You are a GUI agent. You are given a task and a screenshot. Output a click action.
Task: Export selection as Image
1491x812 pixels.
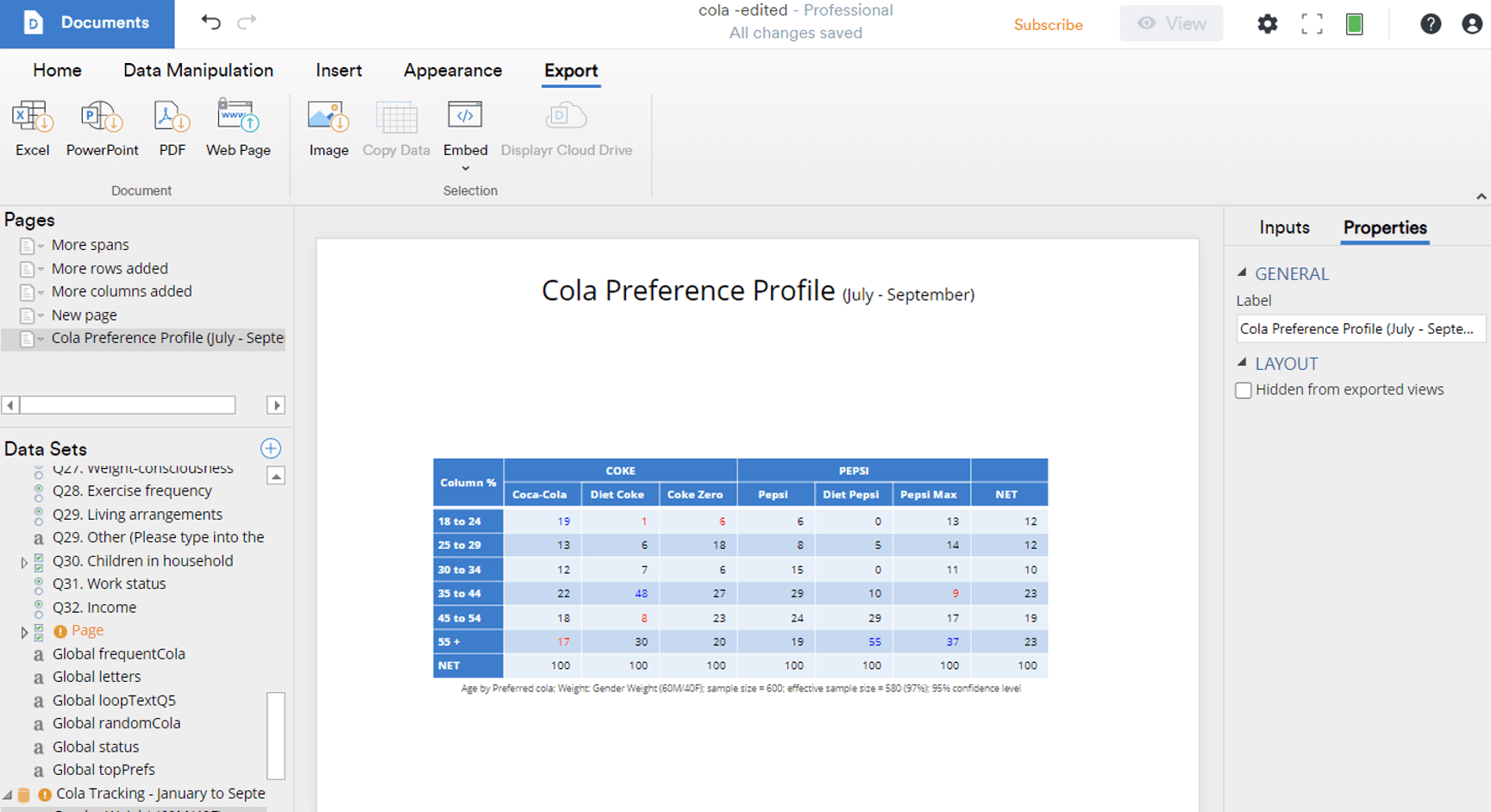(x=329, y=128)
